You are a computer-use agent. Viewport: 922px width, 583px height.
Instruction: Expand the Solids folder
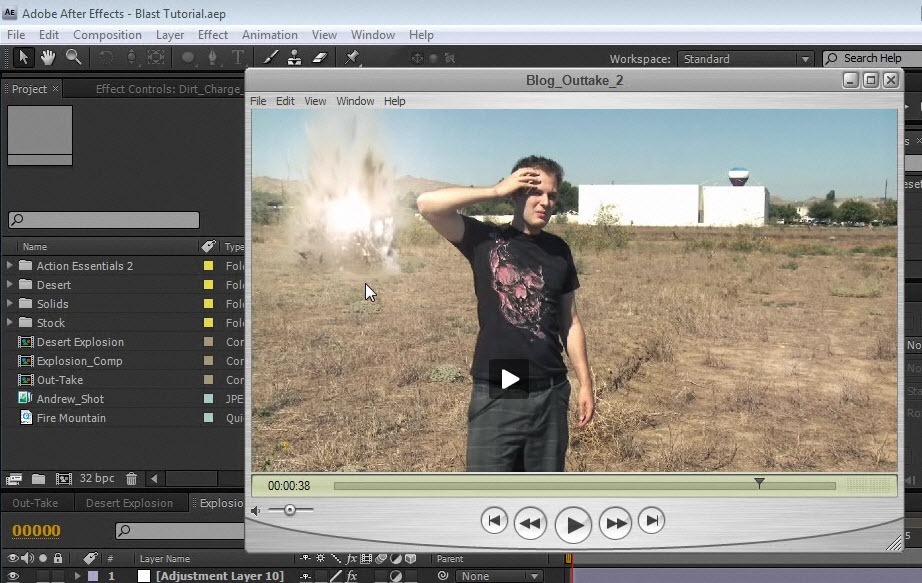pos(9,304)
